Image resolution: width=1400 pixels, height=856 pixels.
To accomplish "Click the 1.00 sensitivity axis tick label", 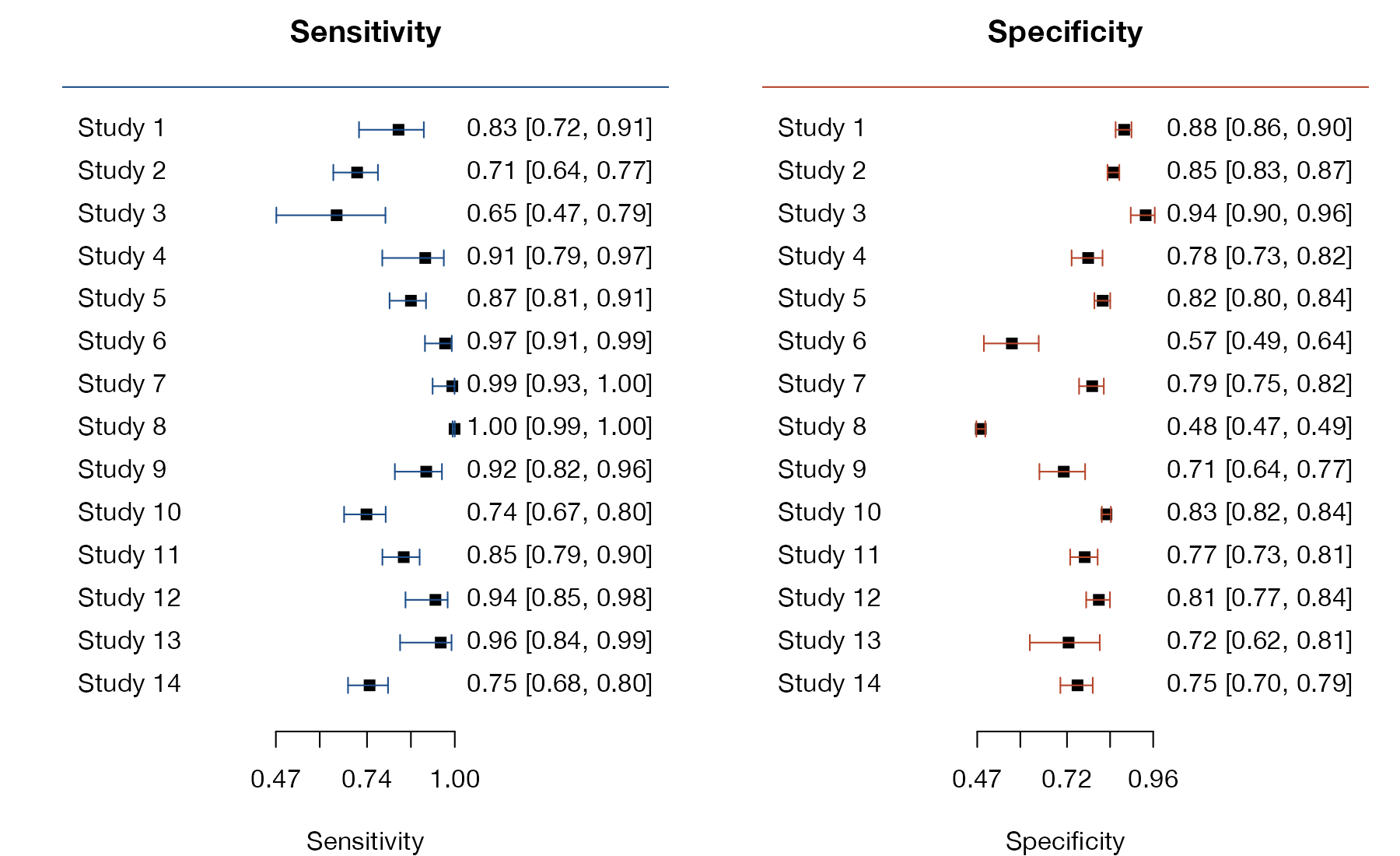I will click(x=455, y=779).
